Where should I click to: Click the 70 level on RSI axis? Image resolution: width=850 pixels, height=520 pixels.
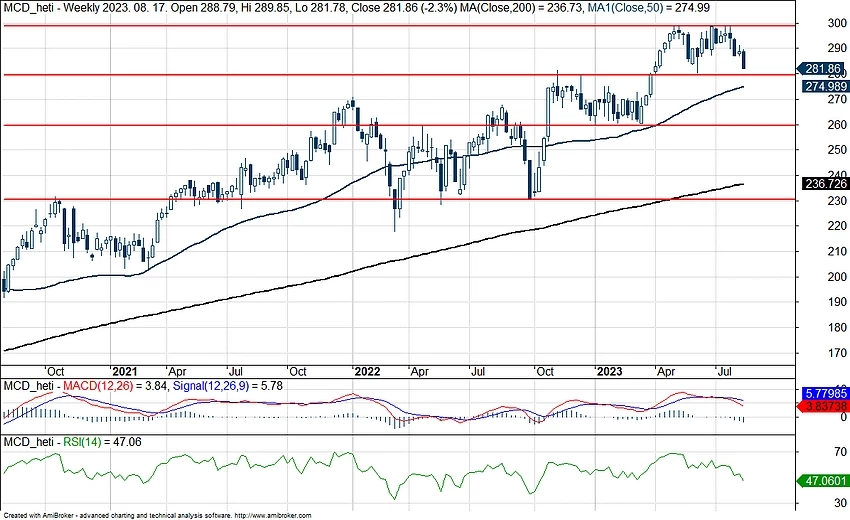(x=840, y=451)
